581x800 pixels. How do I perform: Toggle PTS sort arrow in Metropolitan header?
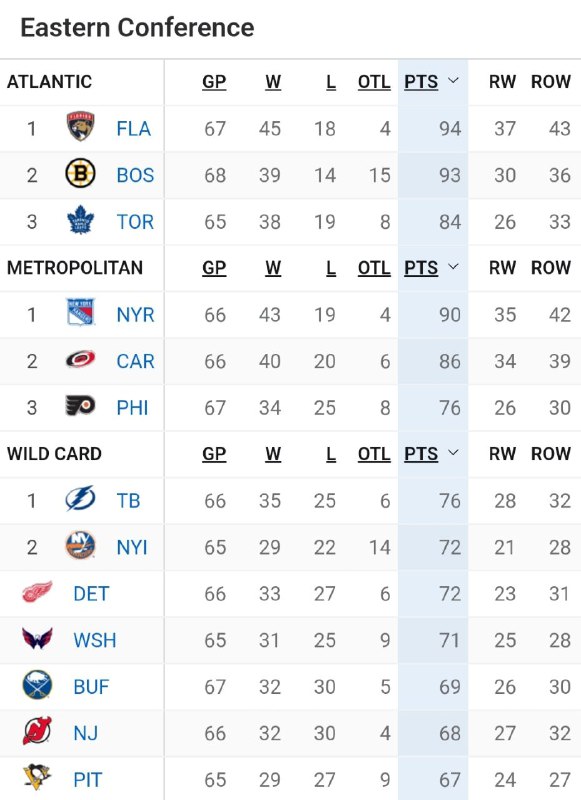453,267
